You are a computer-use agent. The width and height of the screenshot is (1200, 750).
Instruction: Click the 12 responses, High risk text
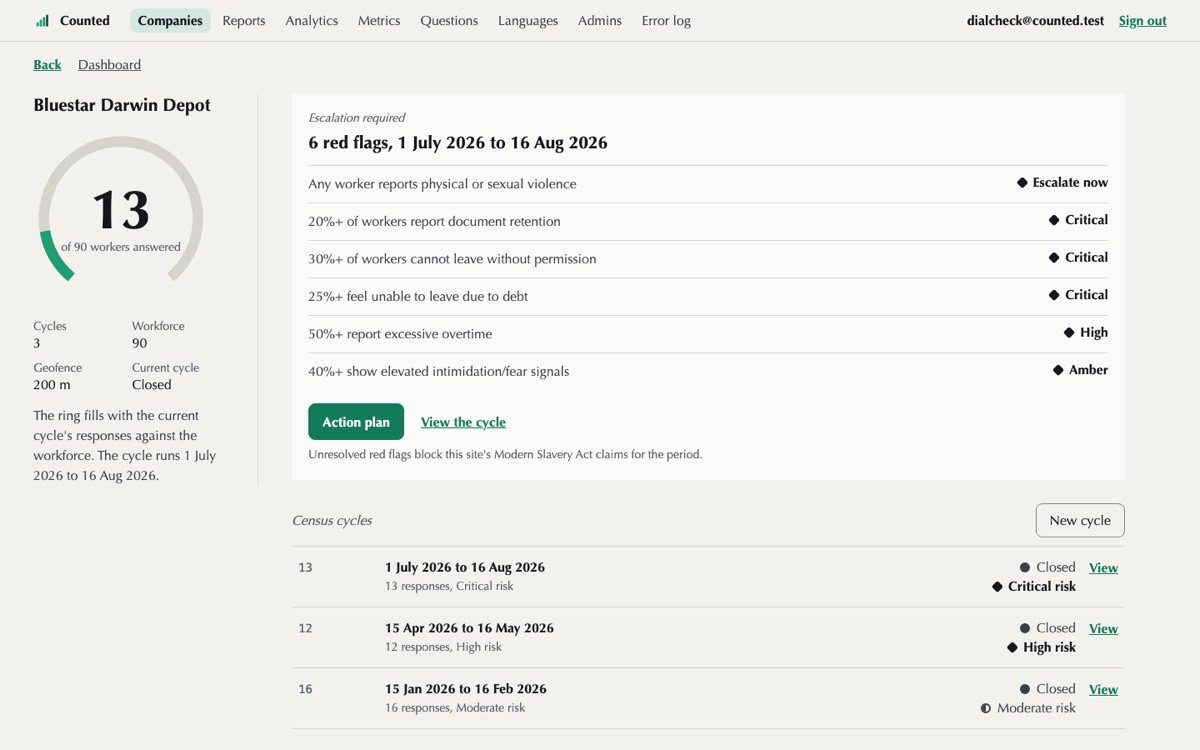(x=443, y=647)
